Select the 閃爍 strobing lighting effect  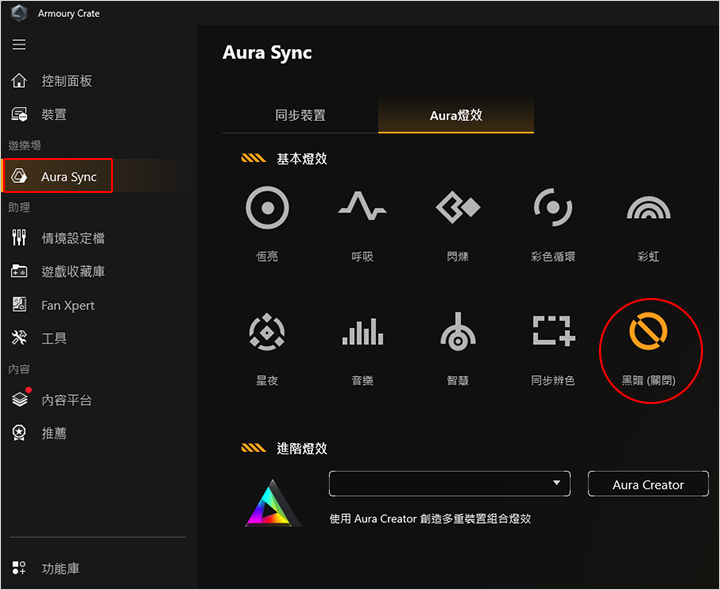pyautogui.click(x=458, y=224)
